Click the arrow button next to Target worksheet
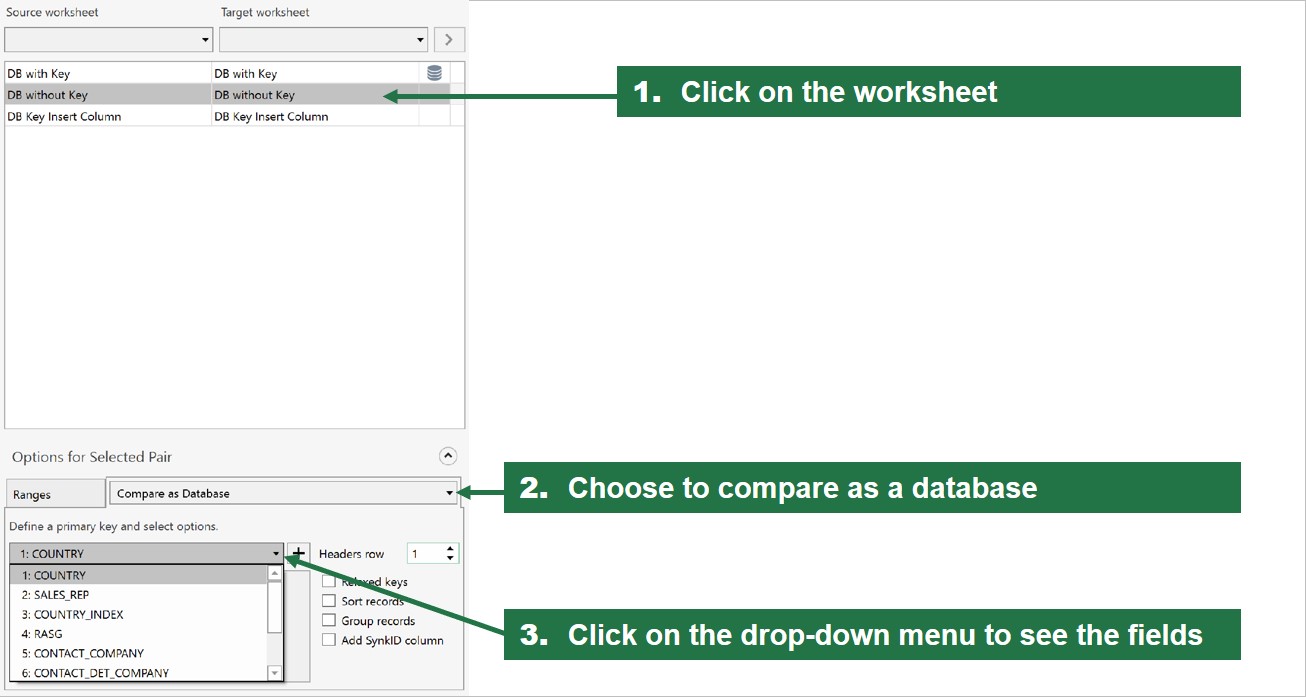This screenshot has height=697, width=1306. click(x=449, y=40)
